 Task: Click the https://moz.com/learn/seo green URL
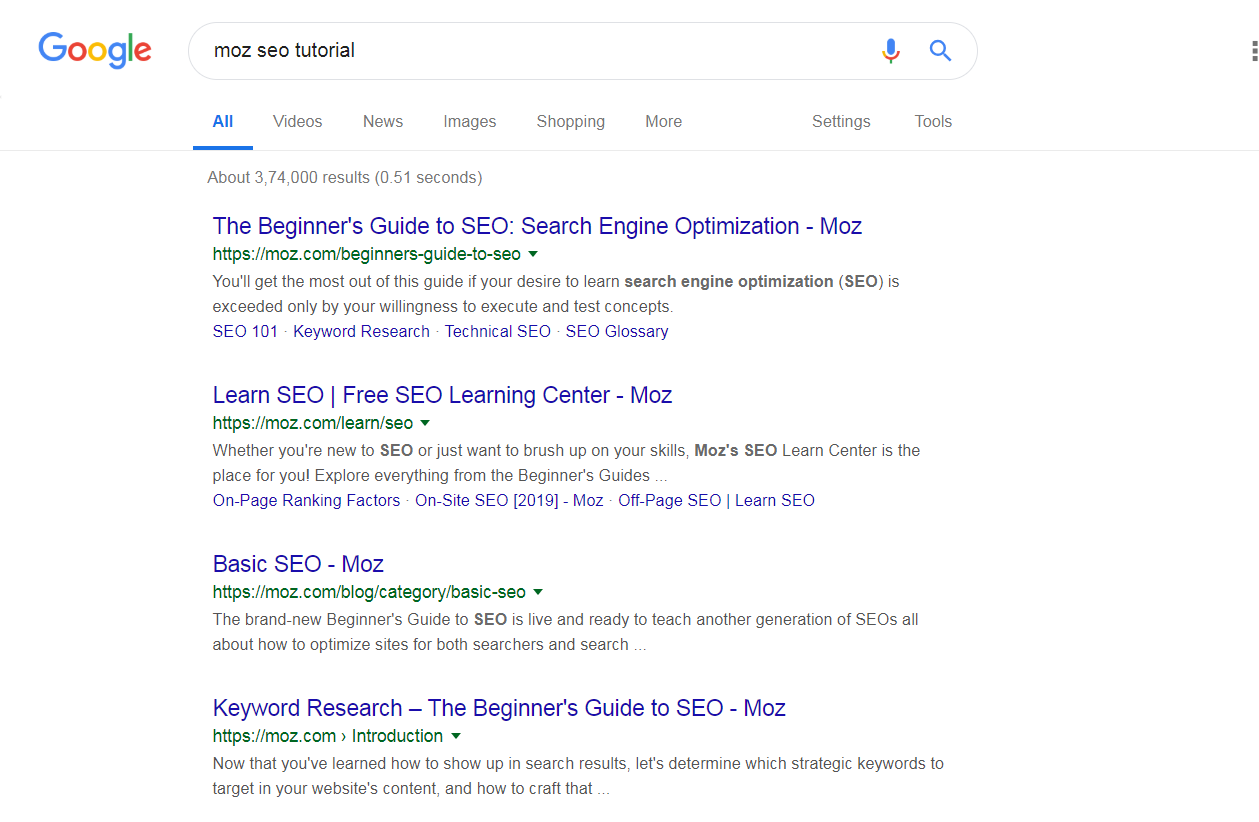point(313,423)
